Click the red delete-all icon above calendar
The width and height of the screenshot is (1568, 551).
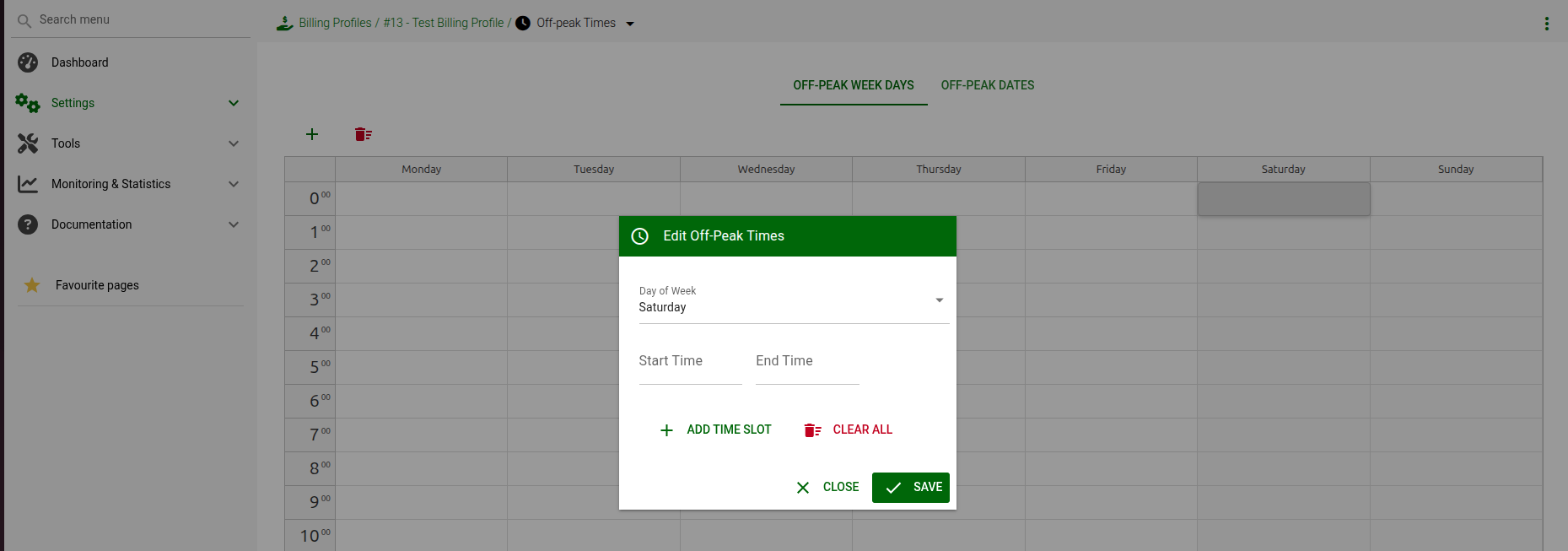tap(364, 134)
